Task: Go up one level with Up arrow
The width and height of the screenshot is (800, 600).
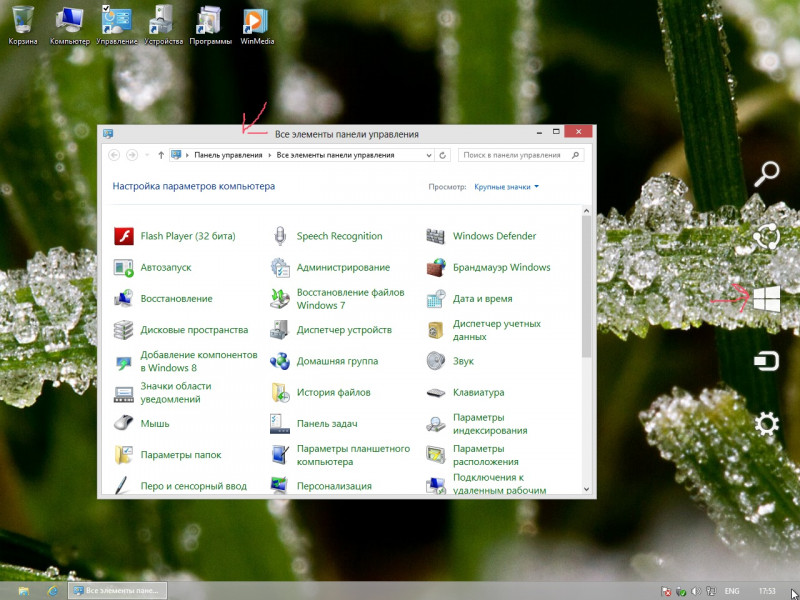Action: tap(161, 155)
